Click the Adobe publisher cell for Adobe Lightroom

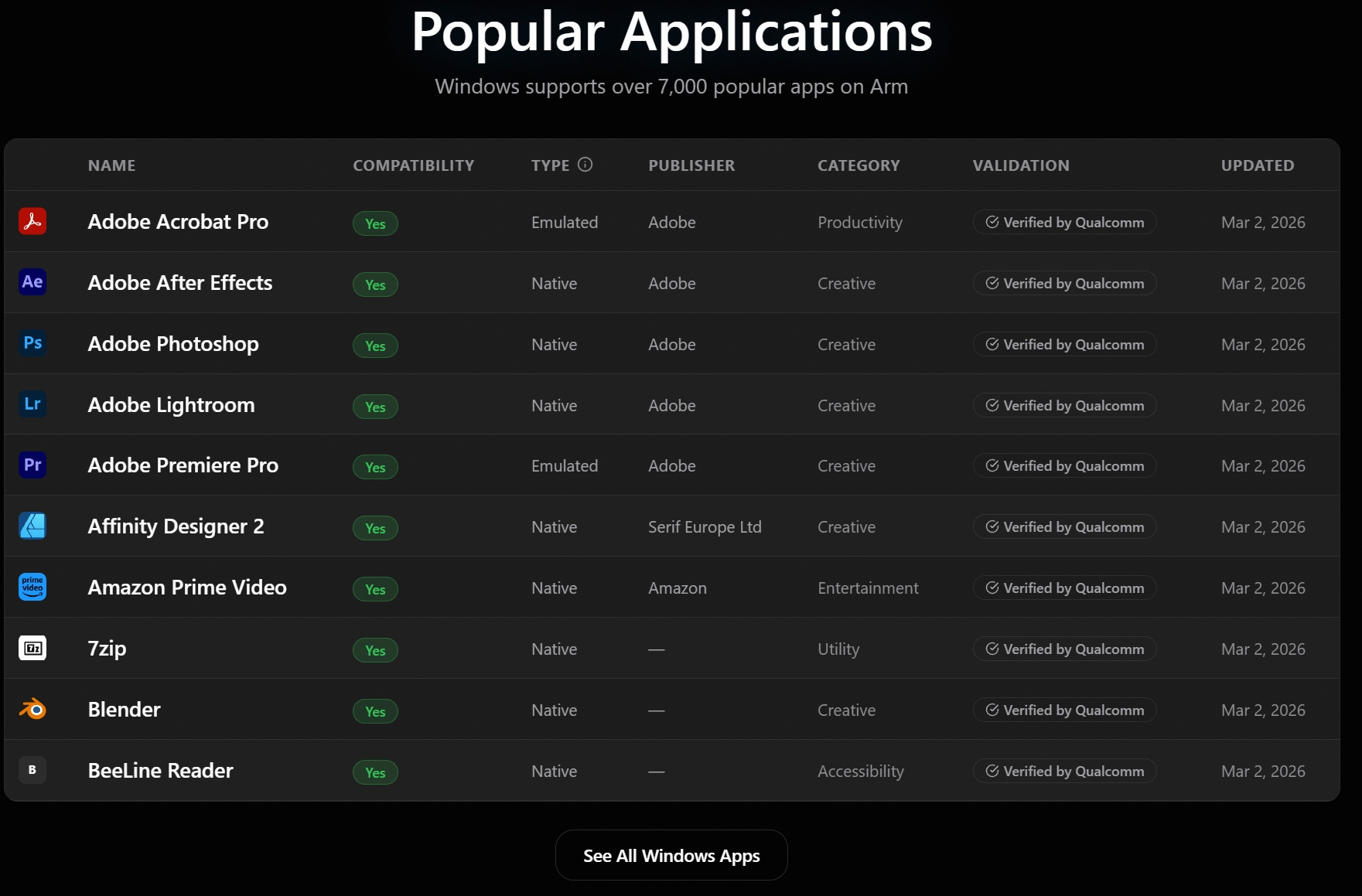coord(672,406)
